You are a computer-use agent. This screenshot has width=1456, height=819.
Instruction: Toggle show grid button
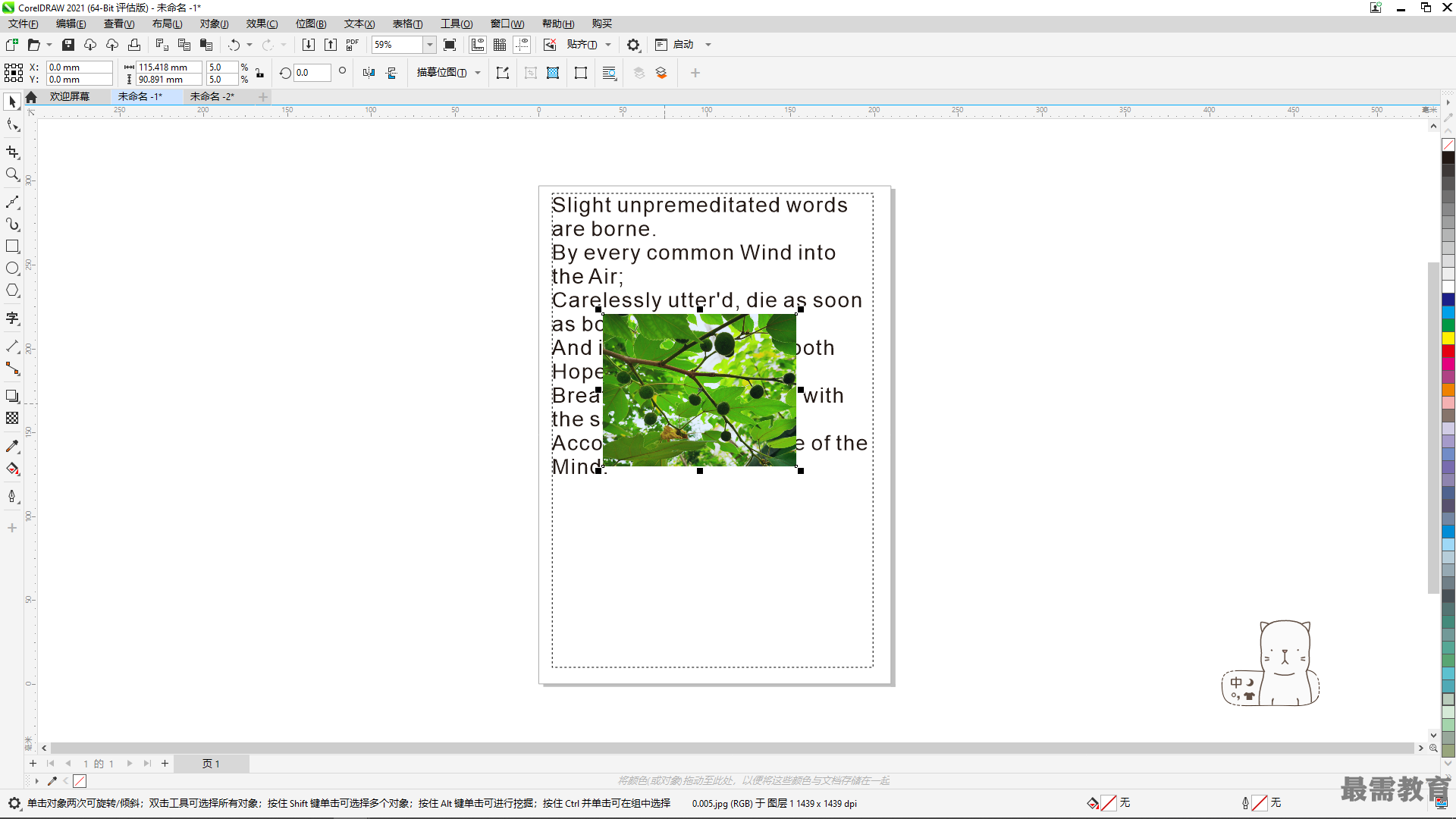point(500,45)
